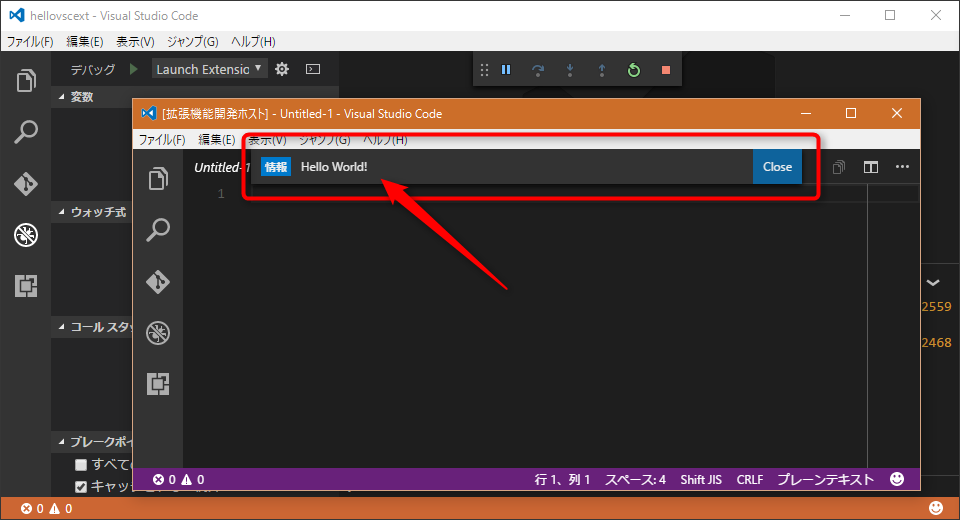The image size is (960, 520).
Task: Open Search in the extension host window
Action: [x=158, y=230]
